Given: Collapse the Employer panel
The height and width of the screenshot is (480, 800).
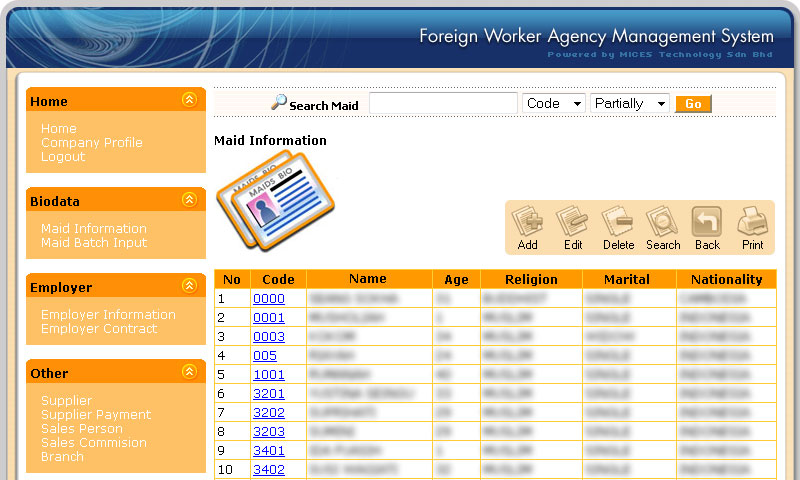Looking at the screenshot, I should click(x=189, y=286).
